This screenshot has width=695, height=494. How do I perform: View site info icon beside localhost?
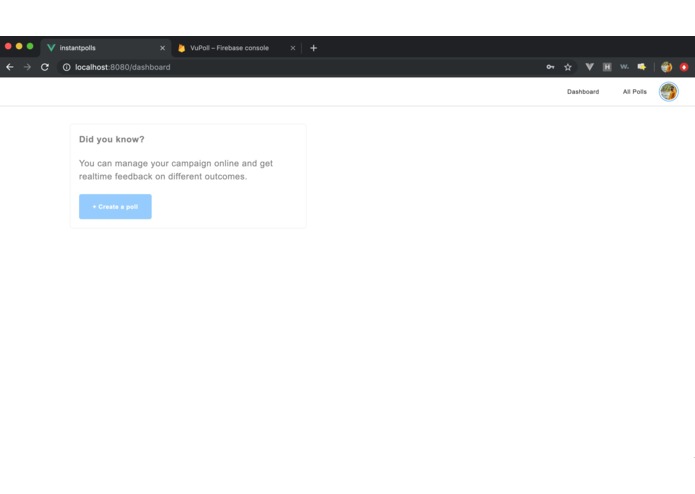click(x=66, y=67)
